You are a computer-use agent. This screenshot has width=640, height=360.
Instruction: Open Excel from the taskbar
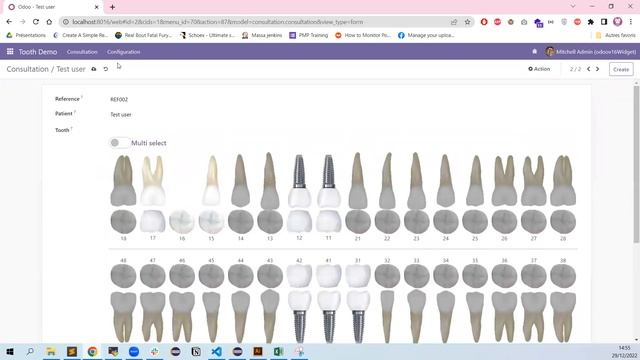click(x=278, y=351)
